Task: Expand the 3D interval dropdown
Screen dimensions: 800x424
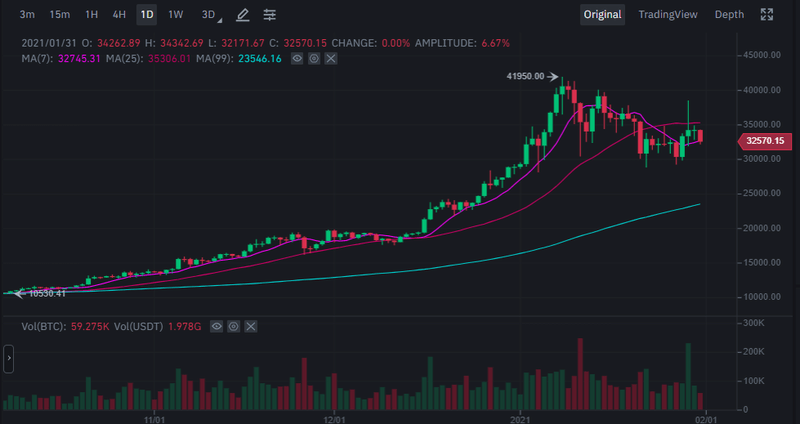Action: tap(209, 15)
